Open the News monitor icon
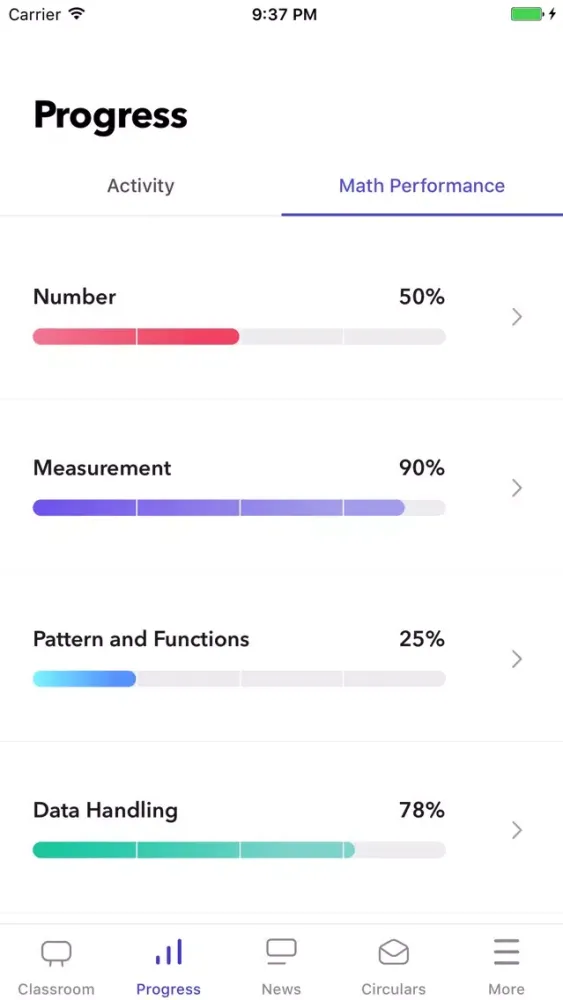 (281, 952)
